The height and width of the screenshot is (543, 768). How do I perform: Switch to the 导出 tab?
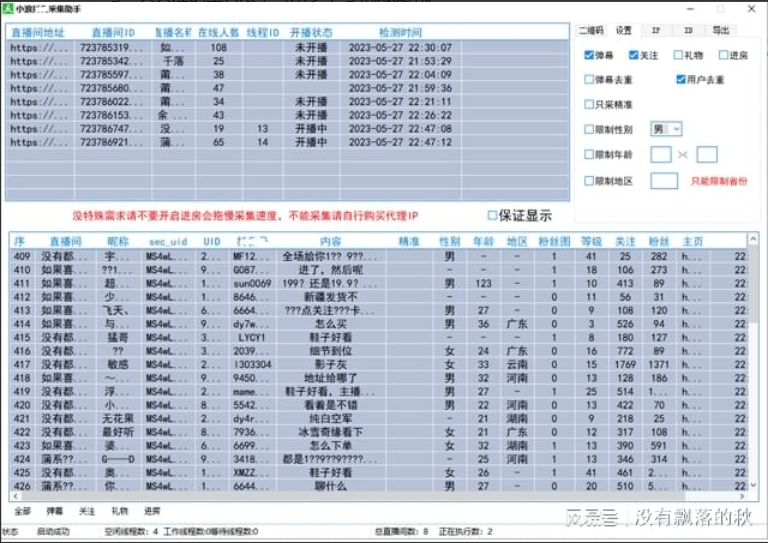(720, 30)
